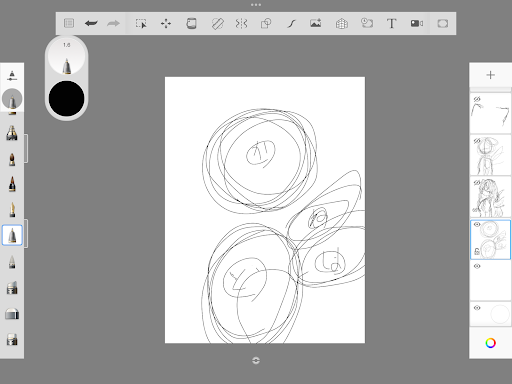Select the last brush in the palette
This screenshot has width=512, height=384.
[x=12, y=340]
